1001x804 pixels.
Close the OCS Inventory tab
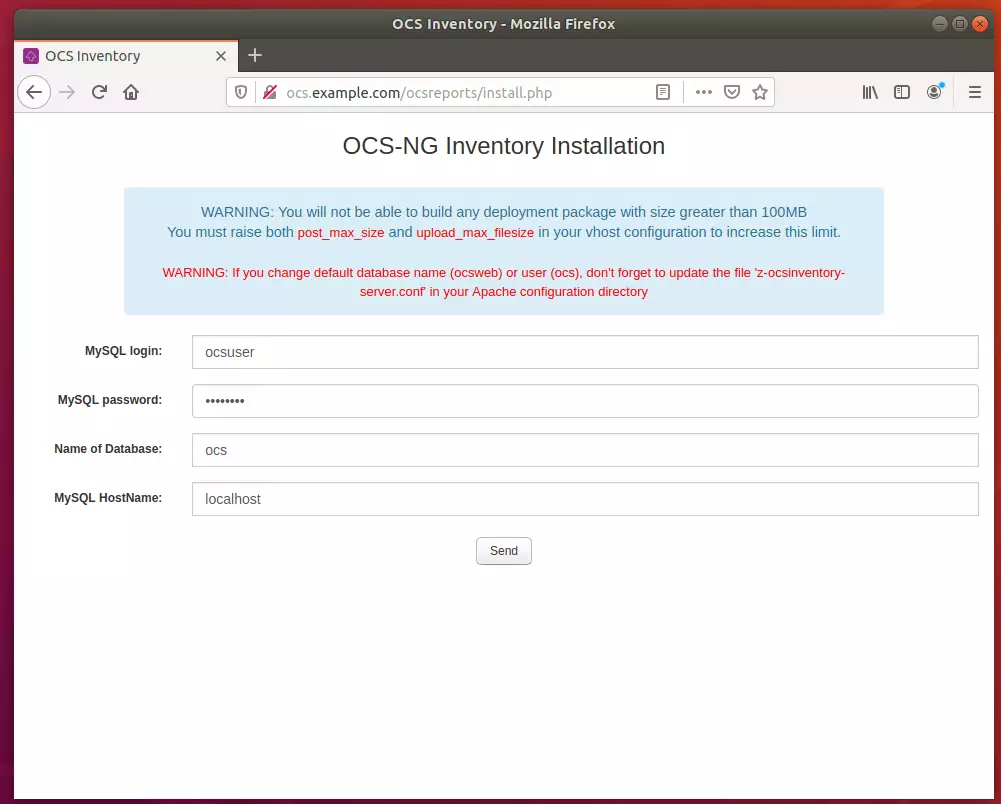[x=221, y=56]
